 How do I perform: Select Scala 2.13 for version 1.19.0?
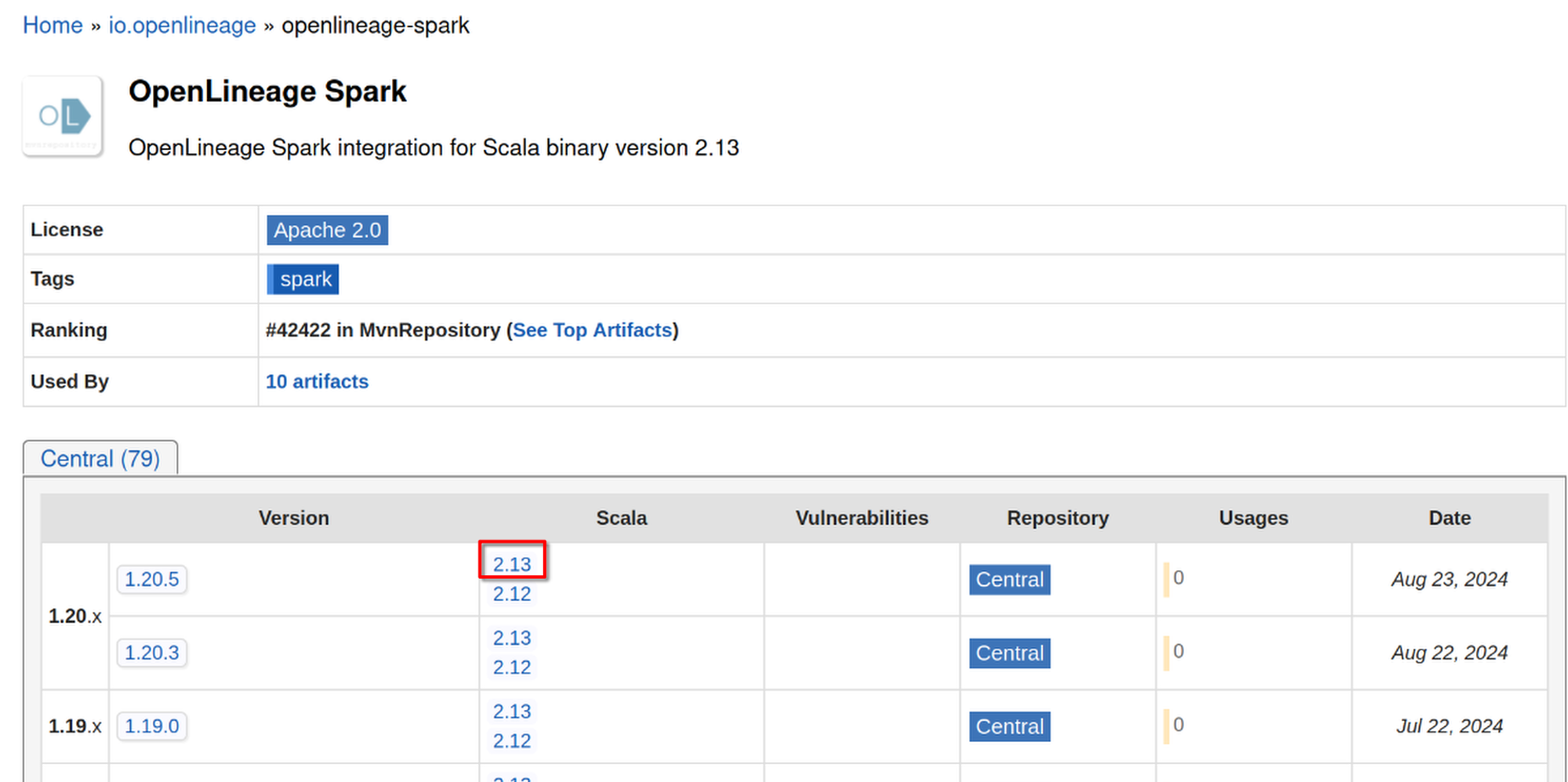[512, 711]
